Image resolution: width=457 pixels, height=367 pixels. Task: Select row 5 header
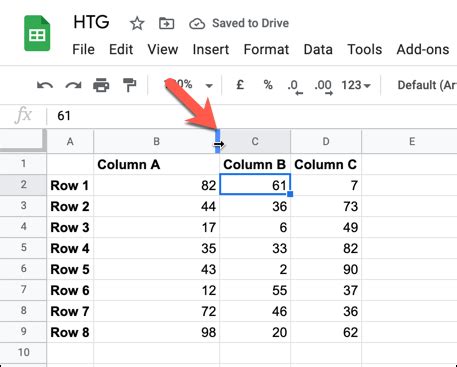click(23, 248)
